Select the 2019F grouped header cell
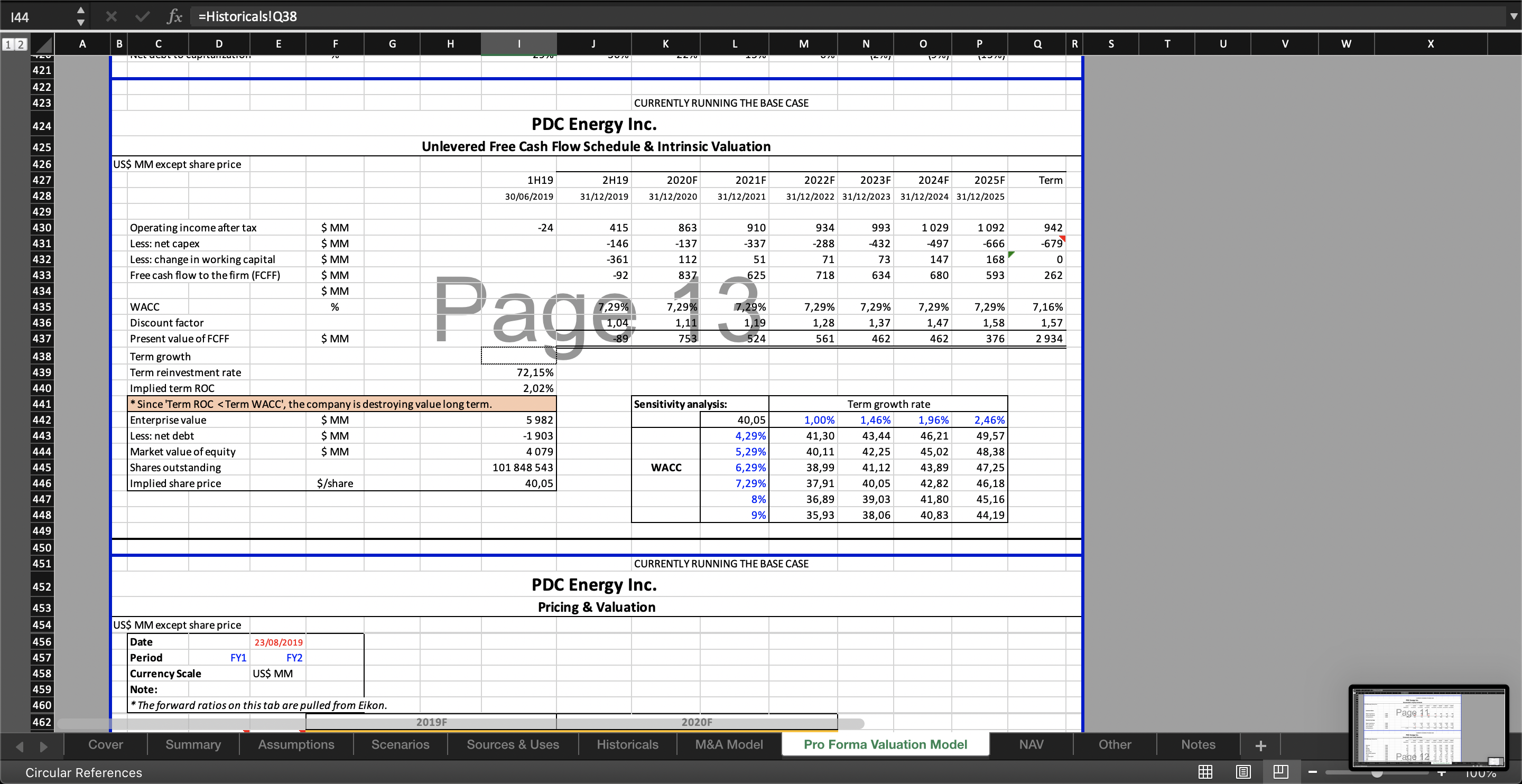 (x=431, y=722)
